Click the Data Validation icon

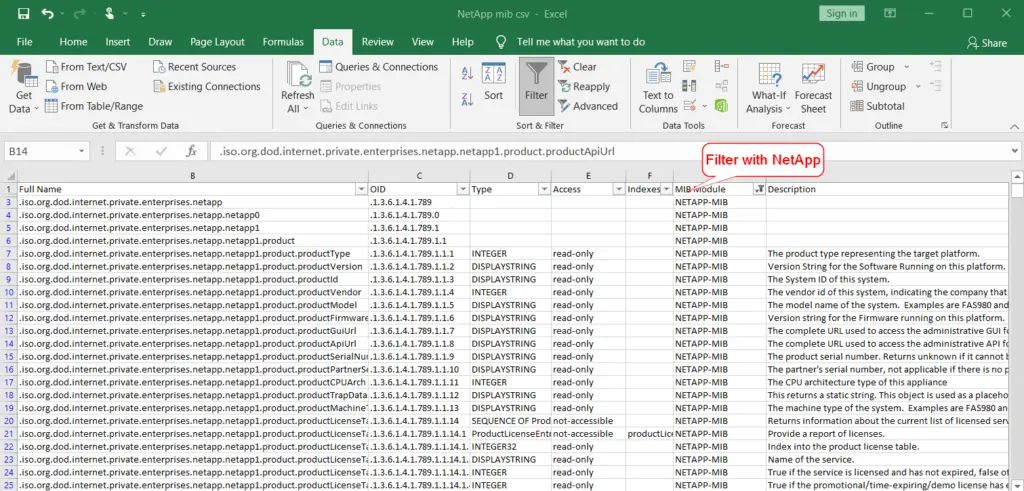(690, 106)
